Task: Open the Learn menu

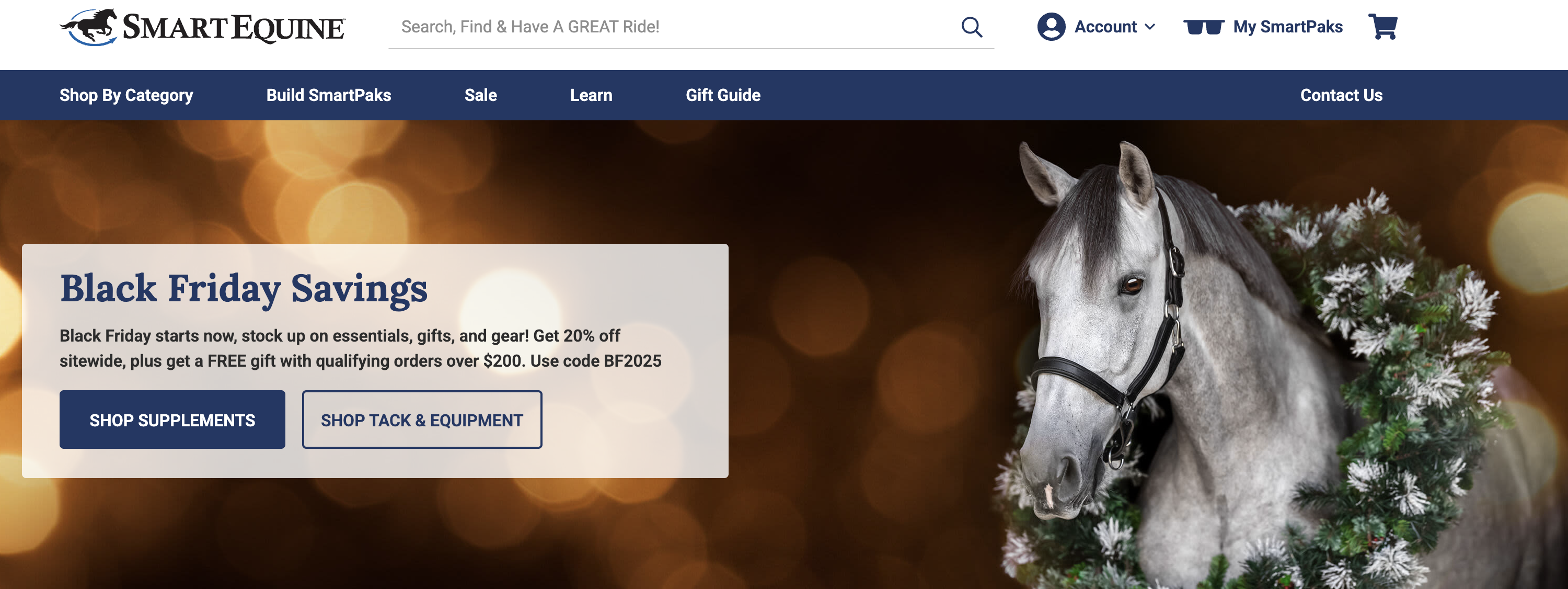Action: point(591,95)
